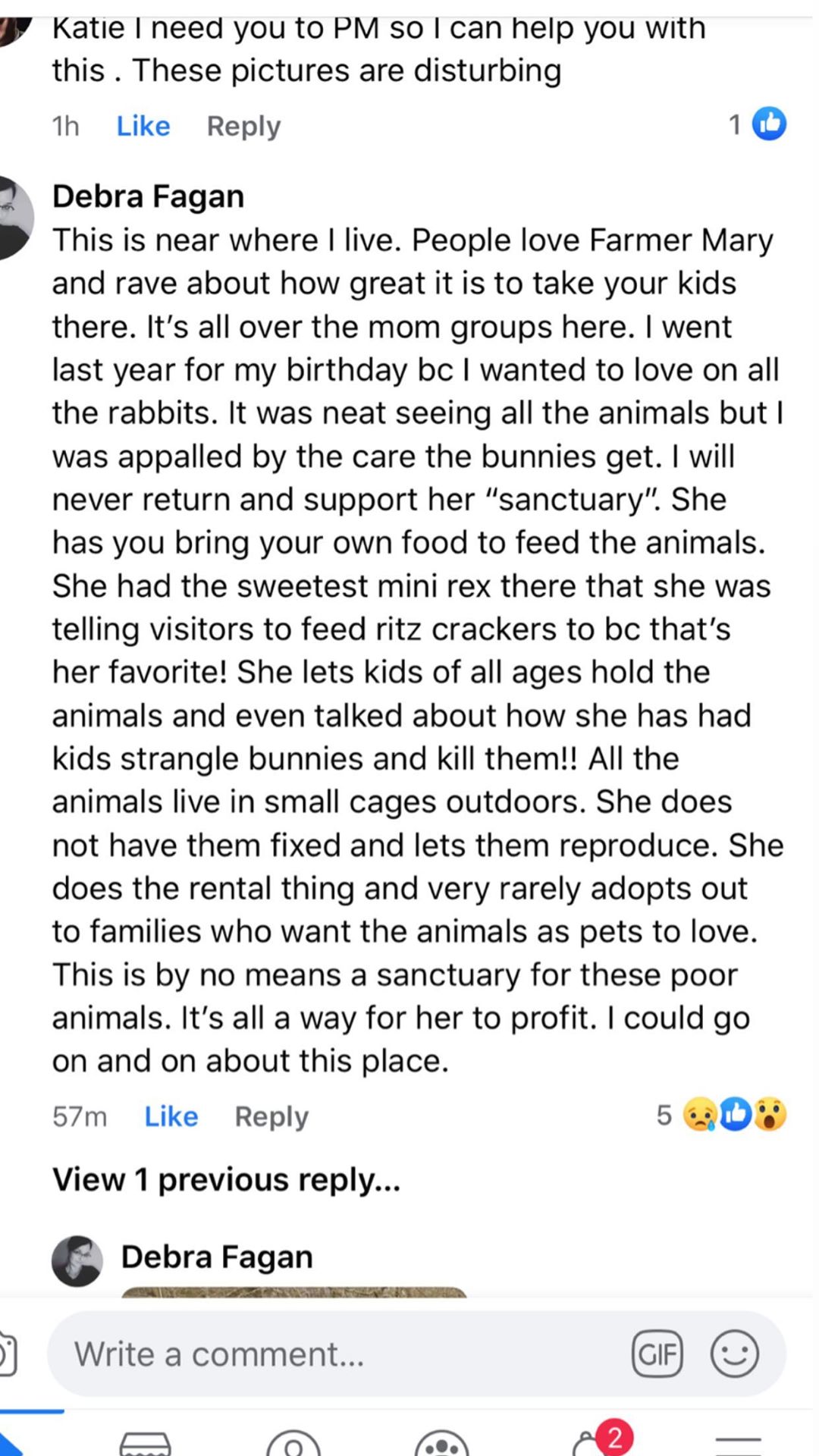Reply to the comment posted 1h ago
This screenshot has width=819, height=1456.
(243, 126)
